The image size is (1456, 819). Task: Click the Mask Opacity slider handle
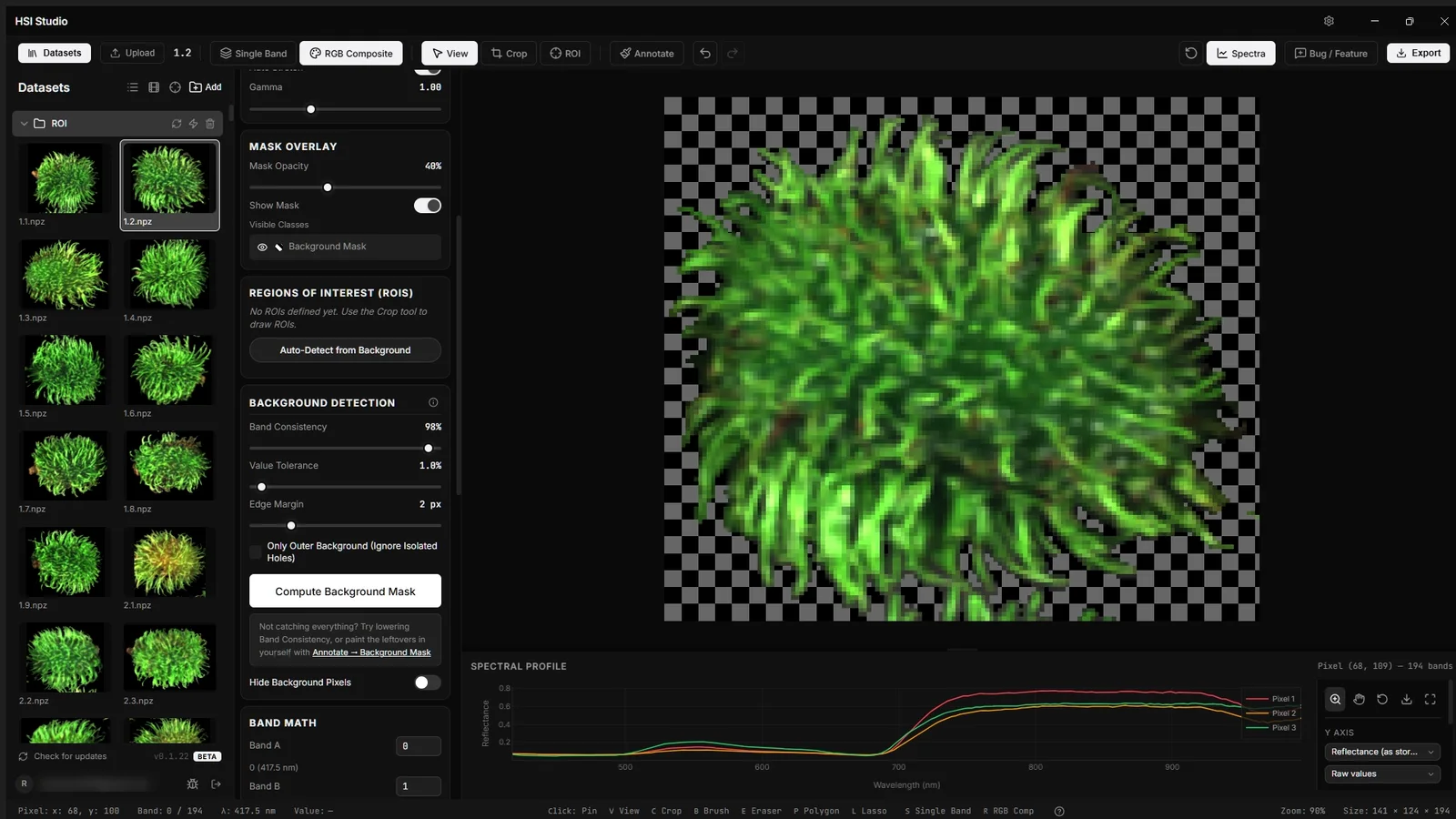click(x=328, y=187)
